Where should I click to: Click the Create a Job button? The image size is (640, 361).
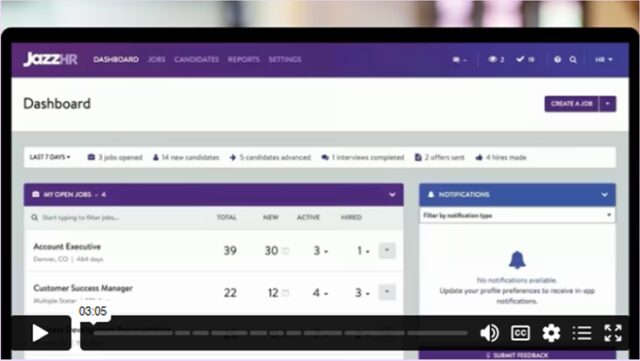coord(571,104)
